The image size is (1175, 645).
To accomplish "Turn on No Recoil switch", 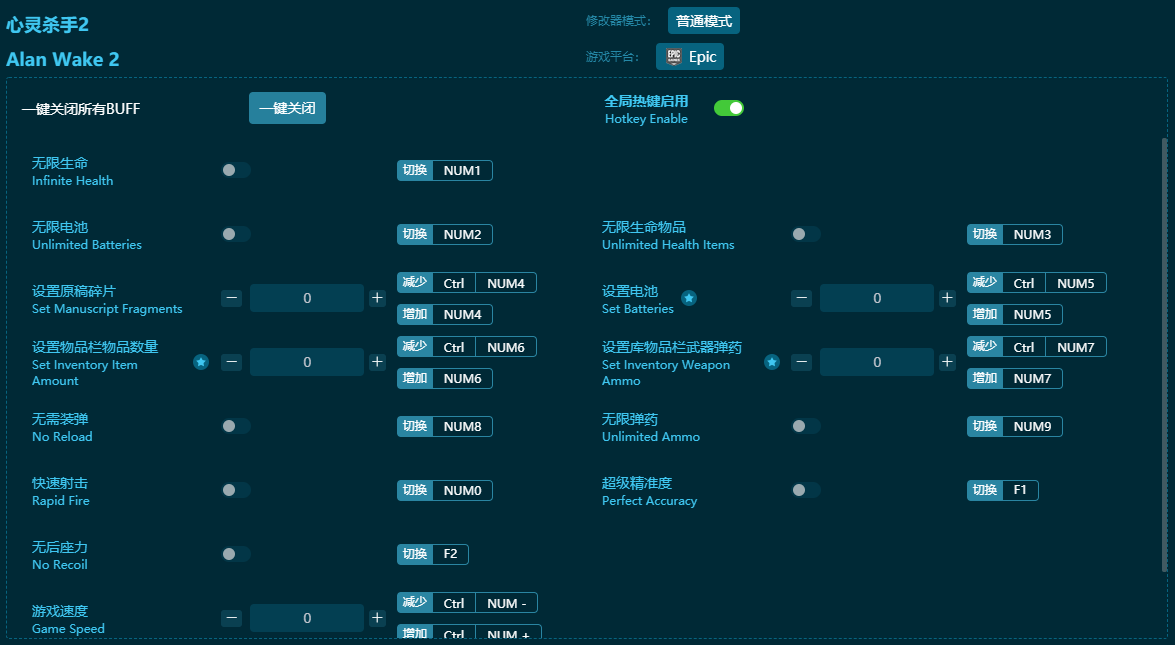I will 236,554.
